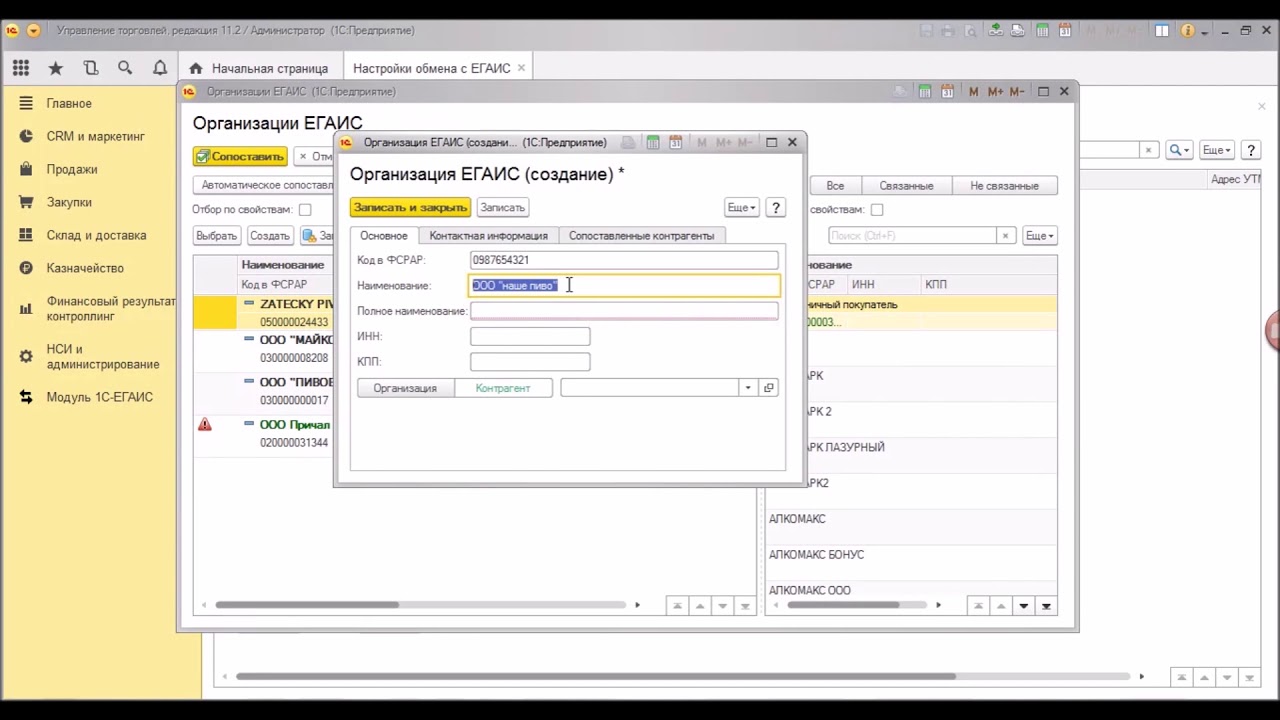Viewport: 1280px width, 720px height.
Task: Click the open-form icon next to the контрагент field
Action: tap(768, 388)
